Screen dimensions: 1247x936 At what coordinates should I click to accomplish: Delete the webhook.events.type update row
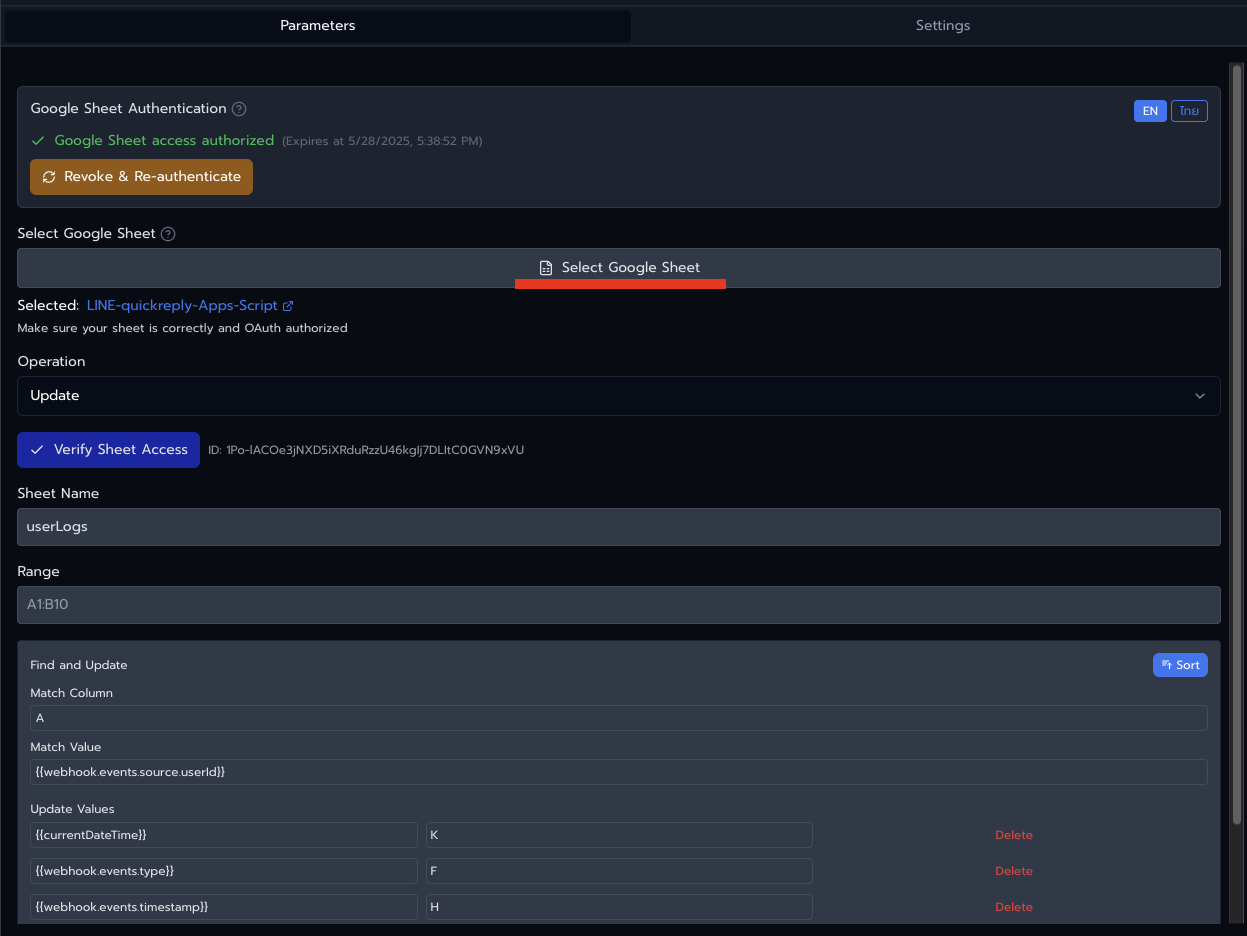[1013, 871]
